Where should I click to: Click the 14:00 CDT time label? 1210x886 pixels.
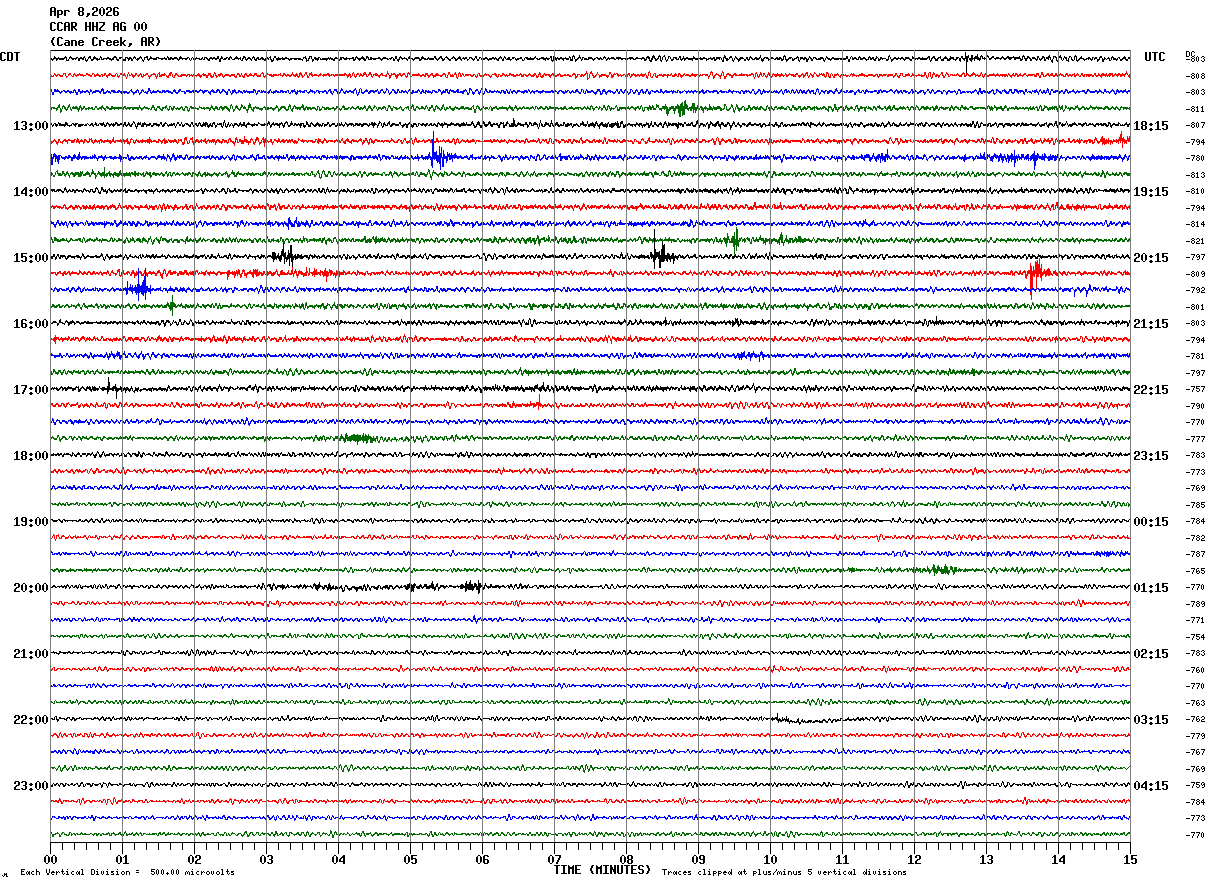[30, 192]
